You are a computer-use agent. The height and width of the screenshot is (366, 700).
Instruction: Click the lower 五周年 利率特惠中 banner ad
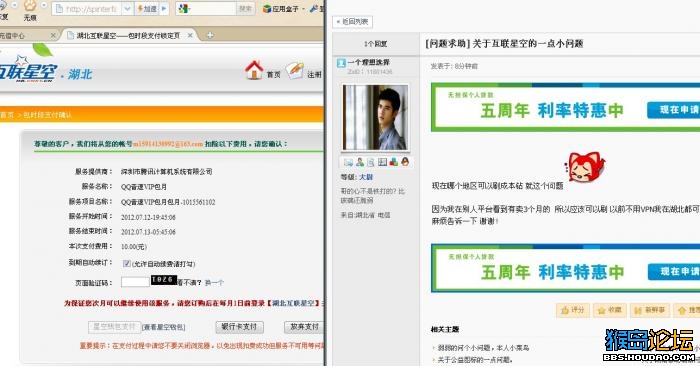[x=566, y=268]
